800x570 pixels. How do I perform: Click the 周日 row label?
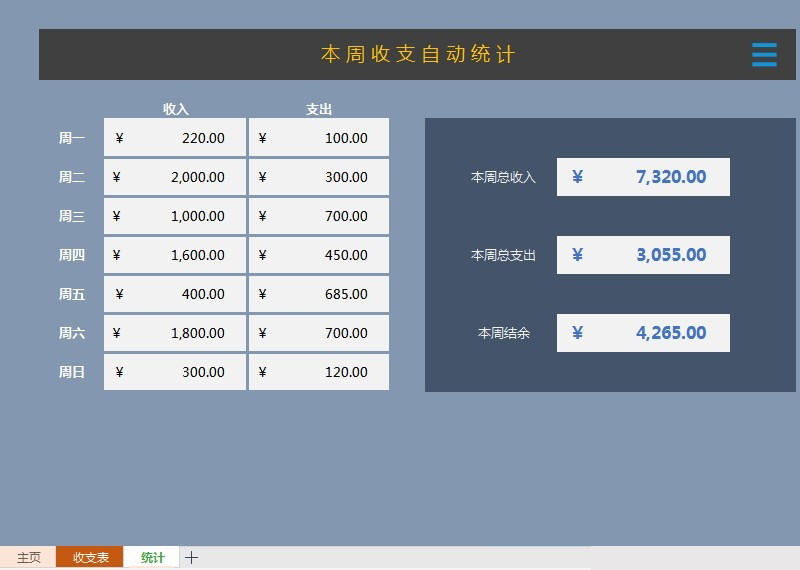(72, 372)
